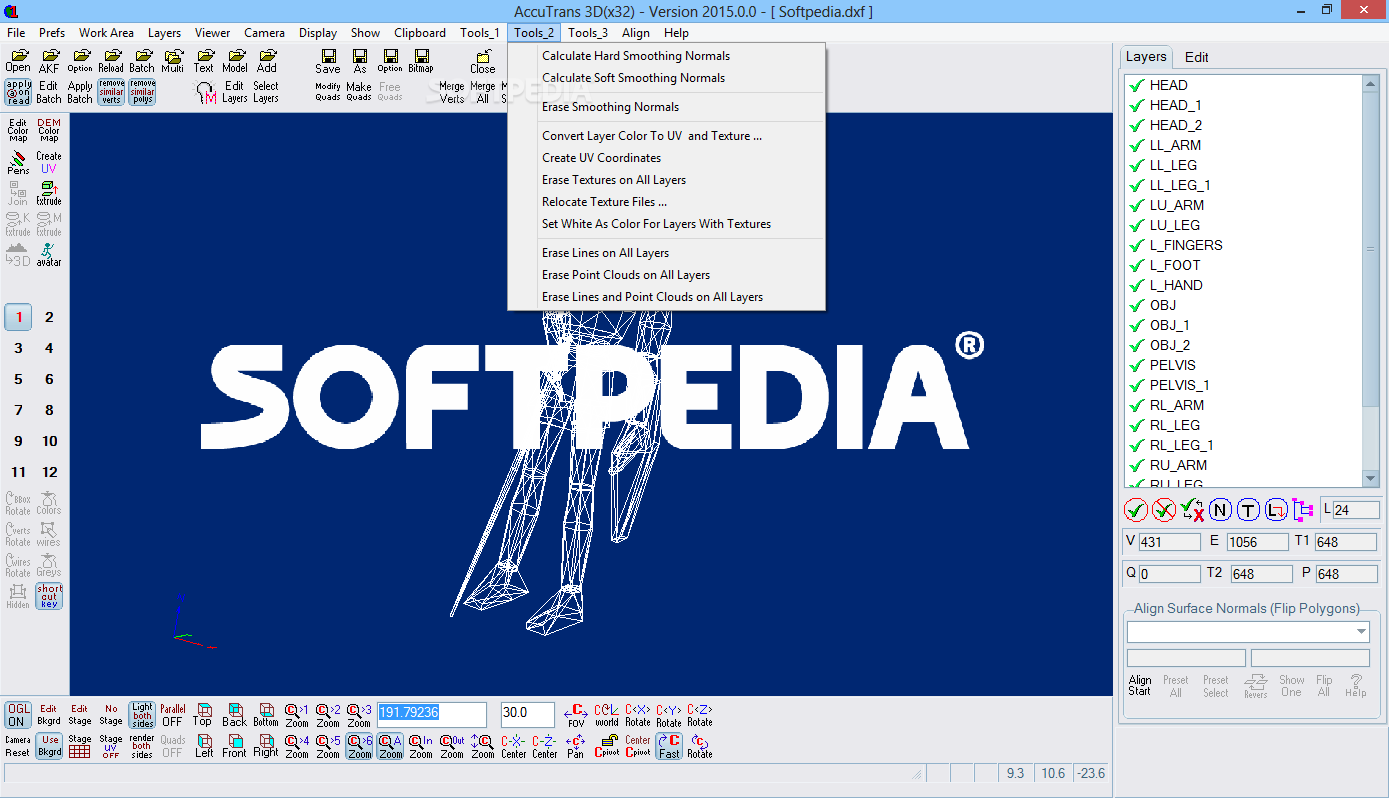The height and width of the screenshot is (798, 1389).
Task: Reload the current file
Action: tap(111, 61)
